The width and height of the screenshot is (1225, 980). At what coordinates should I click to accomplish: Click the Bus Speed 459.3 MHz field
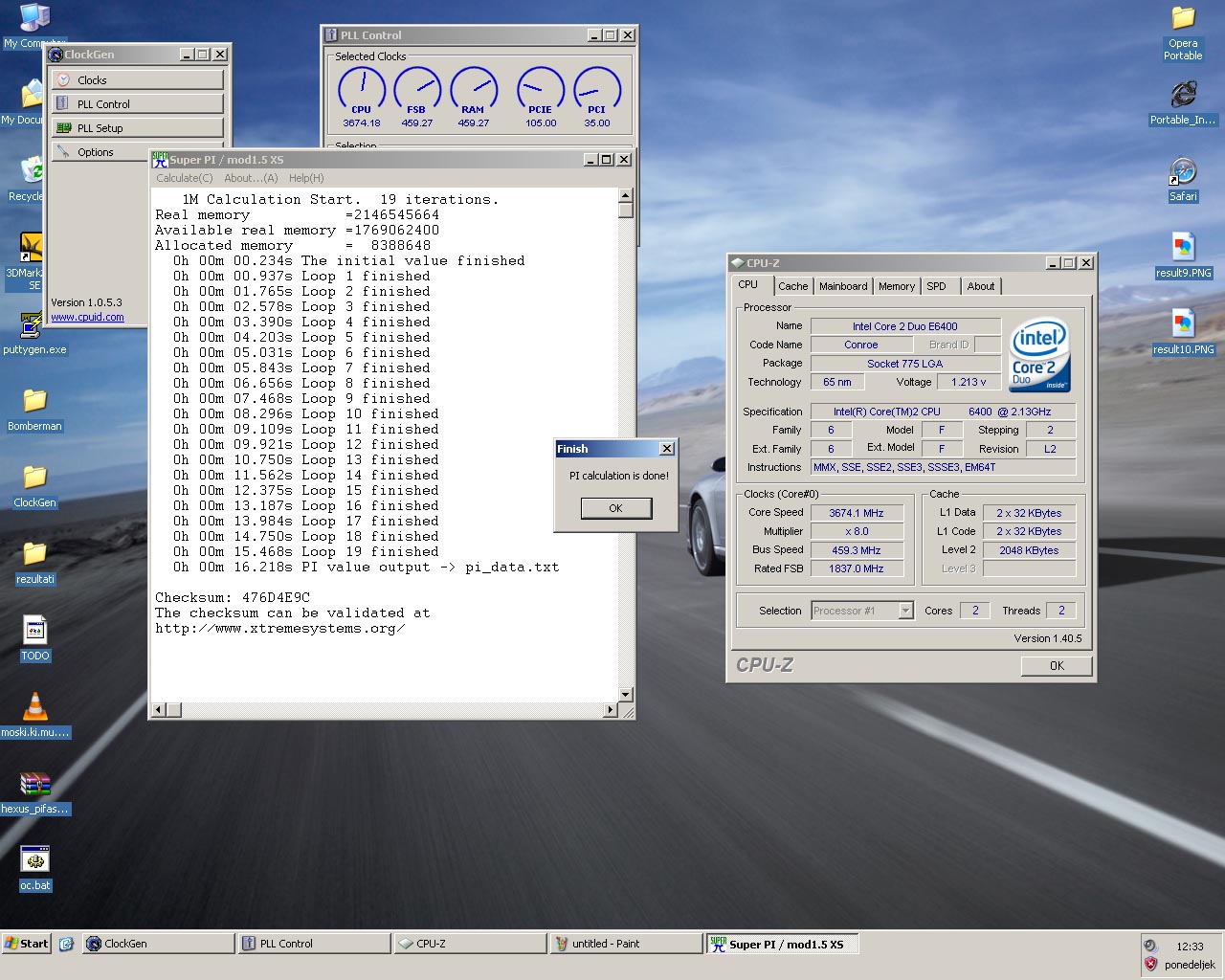pyautogui.click(x=857, y=550)
